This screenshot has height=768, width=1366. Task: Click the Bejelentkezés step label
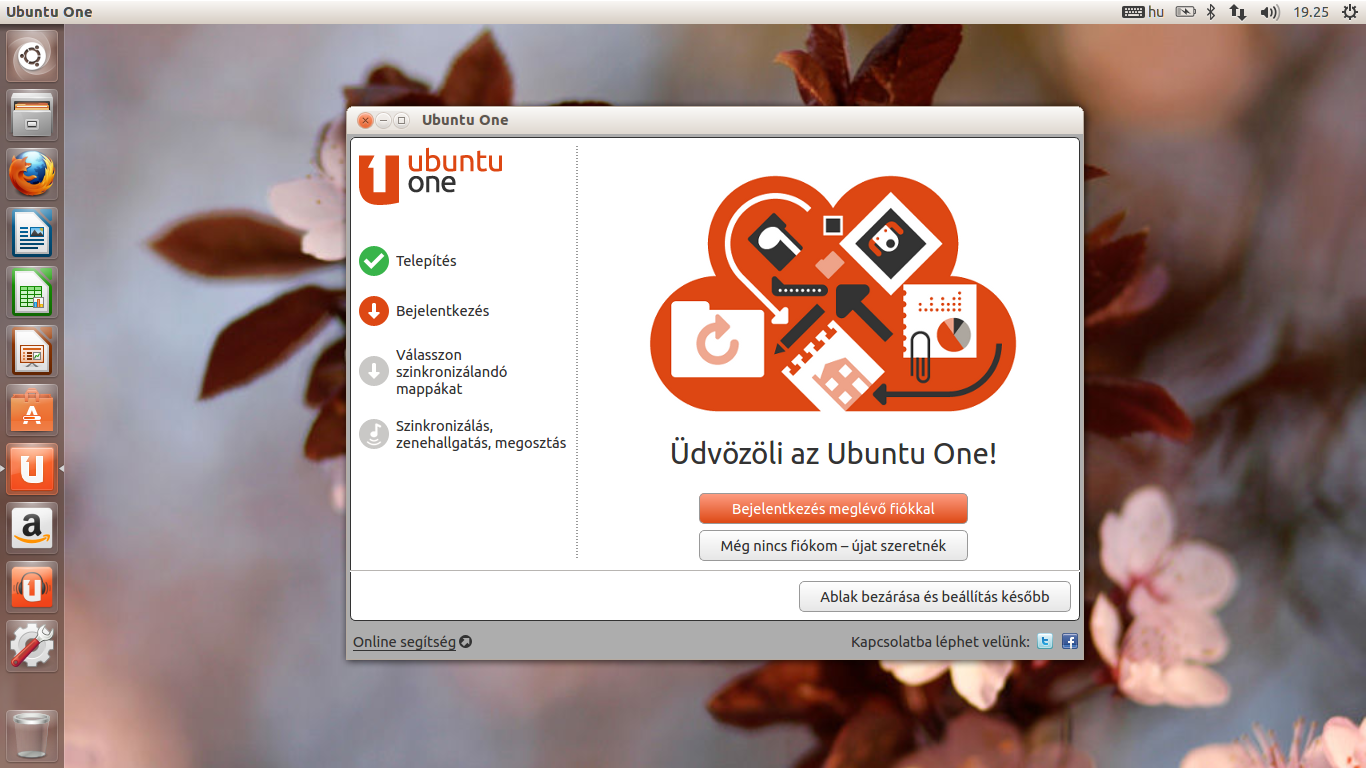443,311
